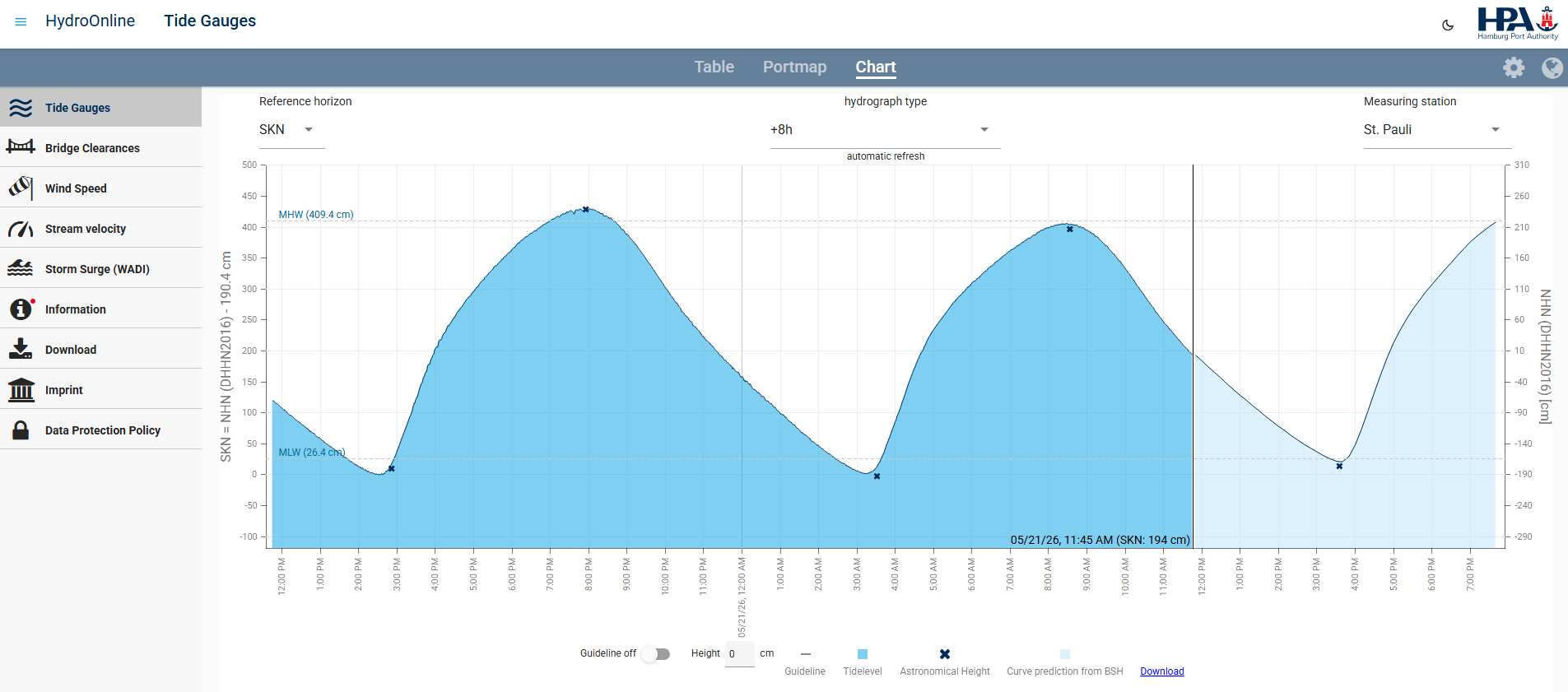Click the 8:00 PM high tide astronomical marker

pyautogui.click(x=586, y=210)
